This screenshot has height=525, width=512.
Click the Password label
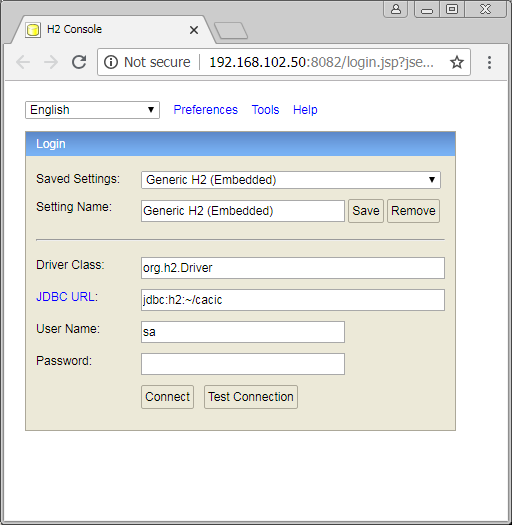[x=64, y=361]
